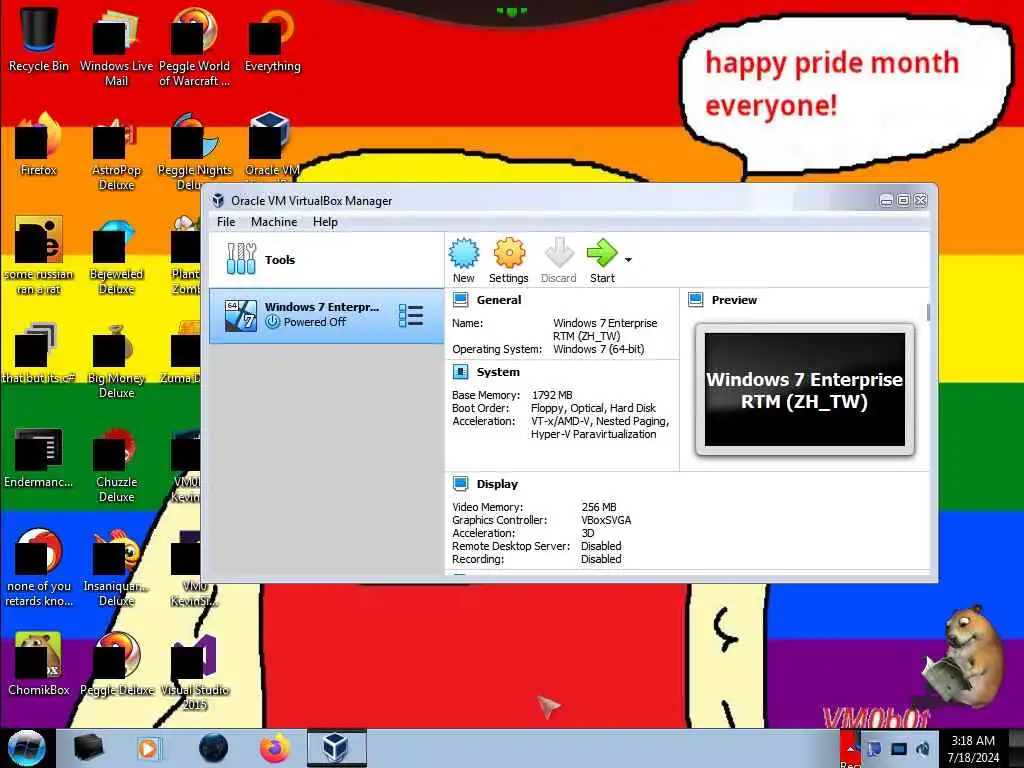Expand the Start button dropdown arrow
This screenshot has height=768, width=1024.
point(628,260)
